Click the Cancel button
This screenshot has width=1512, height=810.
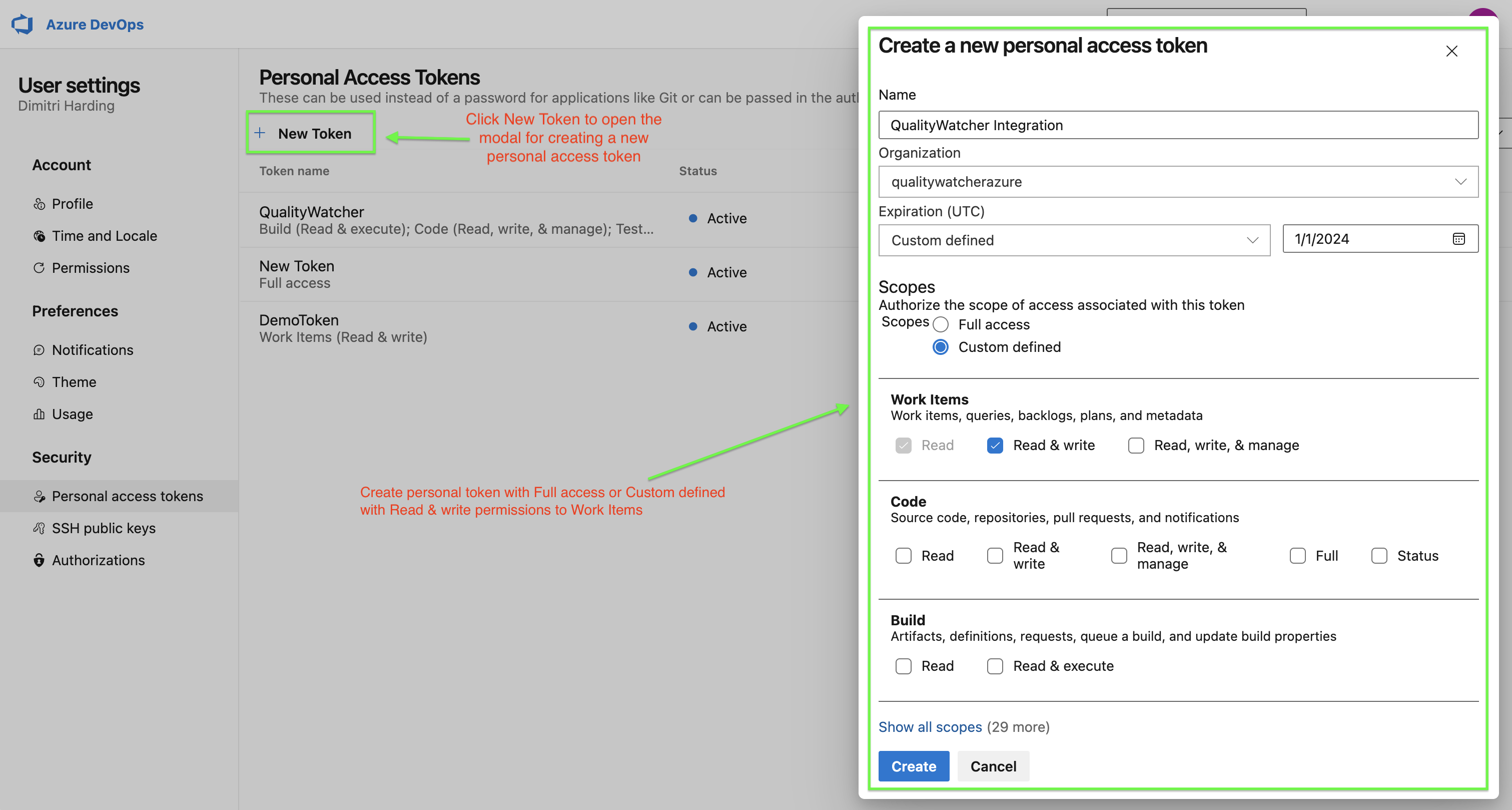993,766
